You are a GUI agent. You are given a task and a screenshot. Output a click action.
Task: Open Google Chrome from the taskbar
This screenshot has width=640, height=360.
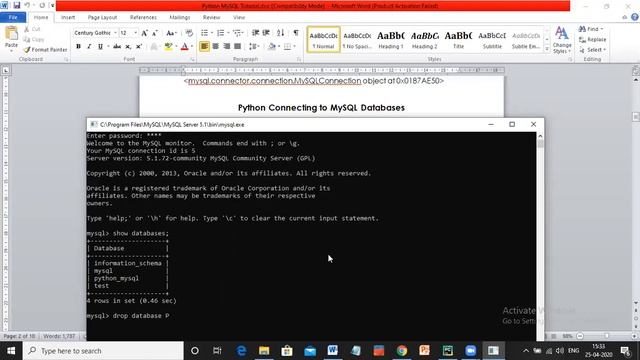click(402, 351)
